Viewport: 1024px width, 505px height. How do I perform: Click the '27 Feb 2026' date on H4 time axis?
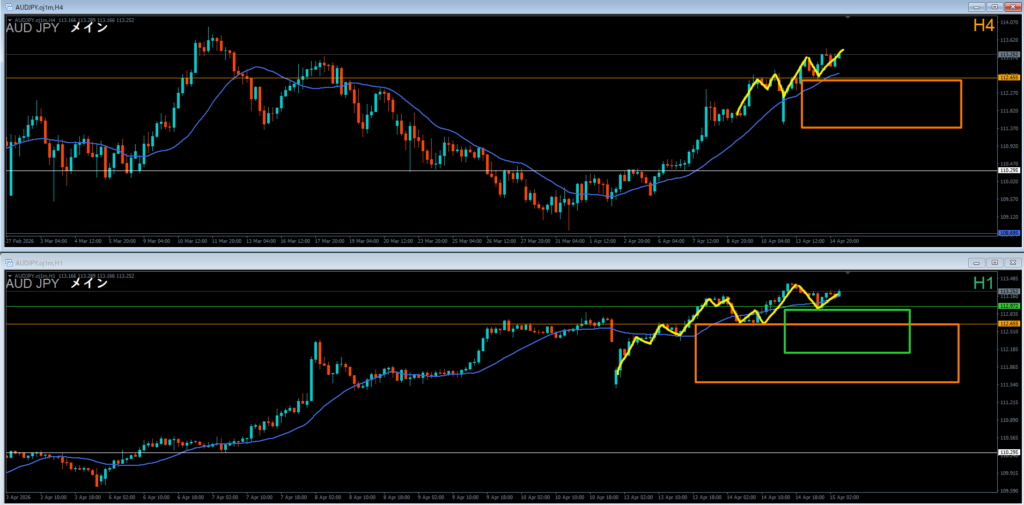tap(18, 241)
